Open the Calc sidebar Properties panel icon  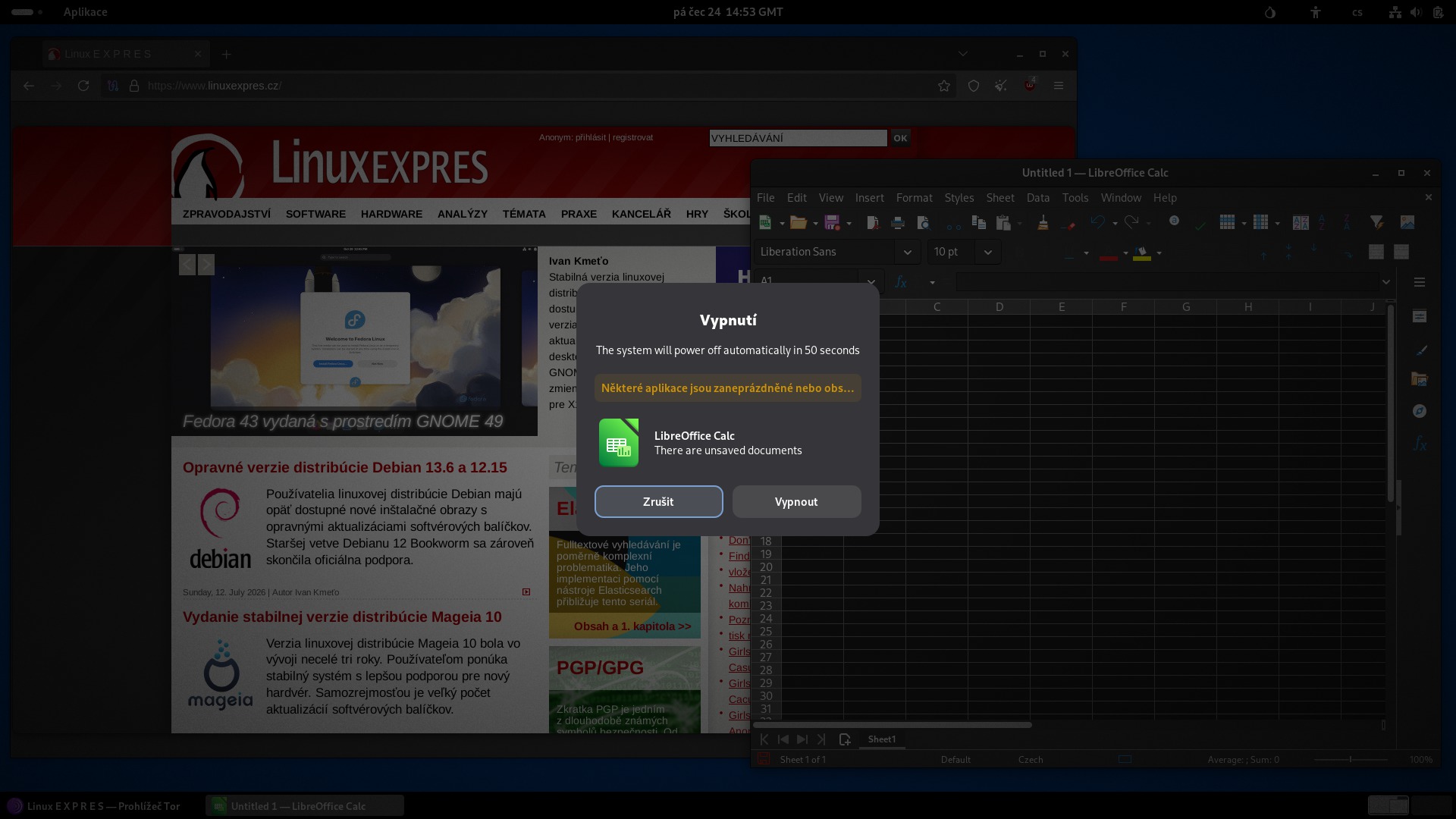pos(1420,316)
